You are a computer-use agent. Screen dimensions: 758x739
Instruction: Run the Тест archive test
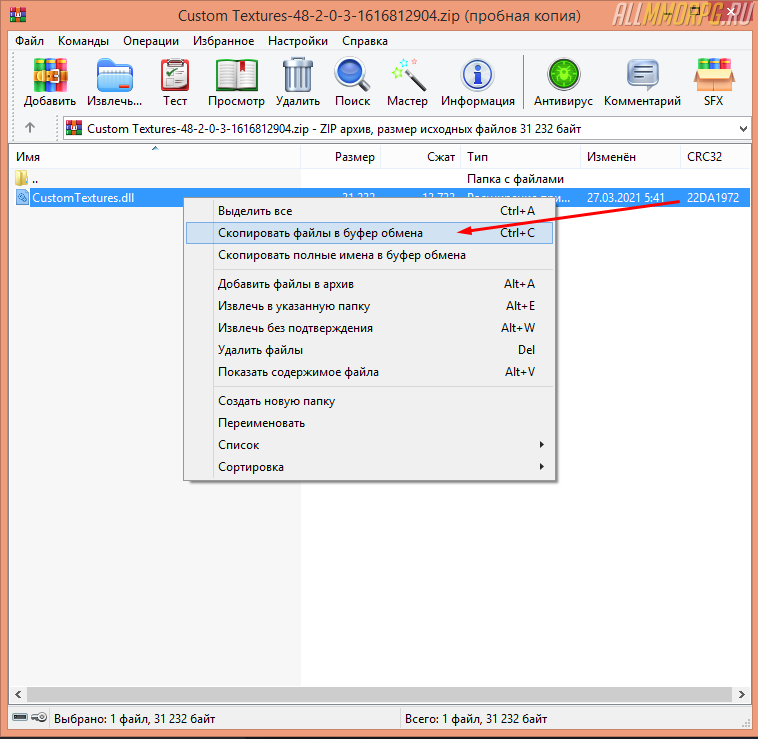[175, 75]
